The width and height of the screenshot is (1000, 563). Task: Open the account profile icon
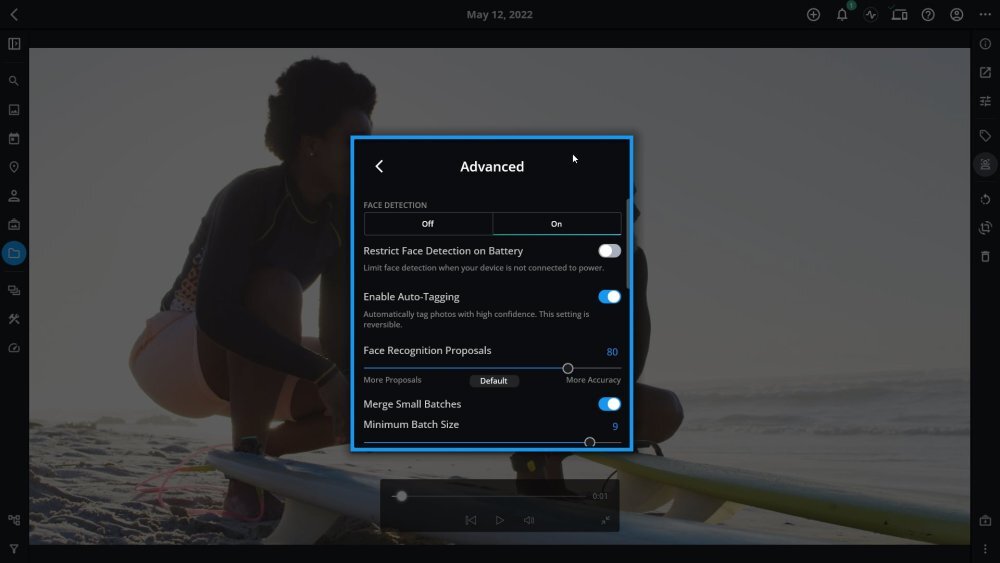957,15
